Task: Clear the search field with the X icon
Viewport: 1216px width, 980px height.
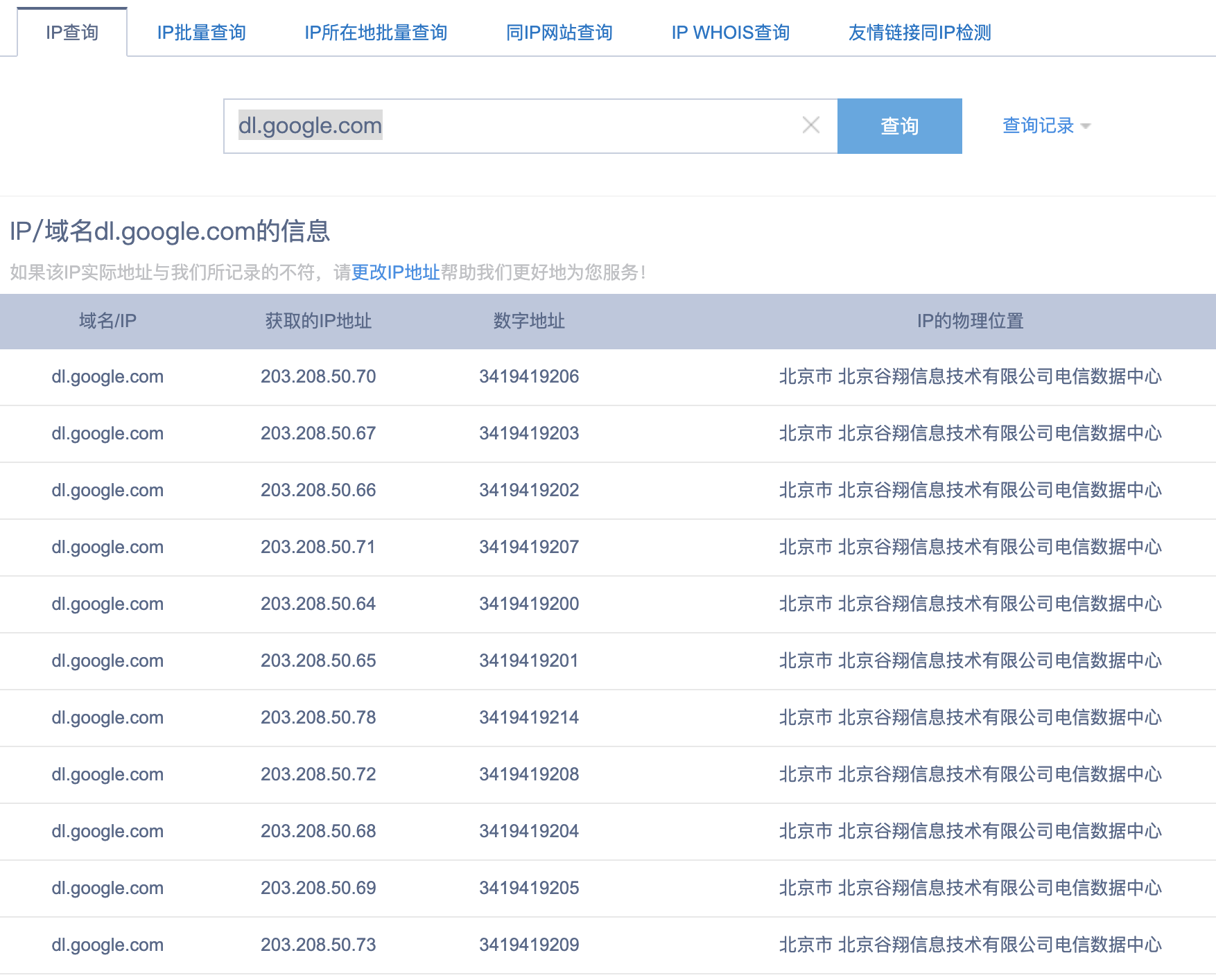Action: pyautogui.click(x=810, y=125)
